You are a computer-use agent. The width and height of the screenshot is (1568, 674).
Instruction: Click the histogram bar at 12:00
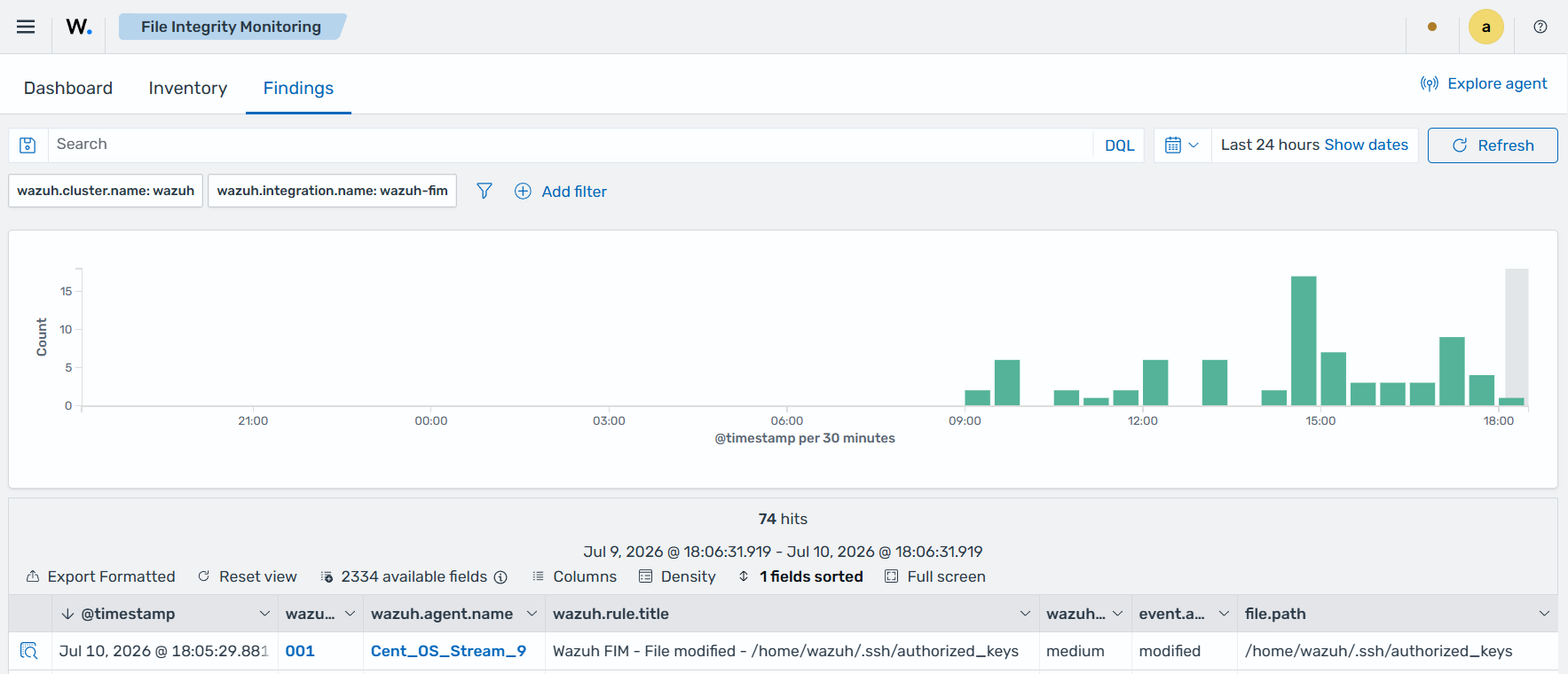1155,382
